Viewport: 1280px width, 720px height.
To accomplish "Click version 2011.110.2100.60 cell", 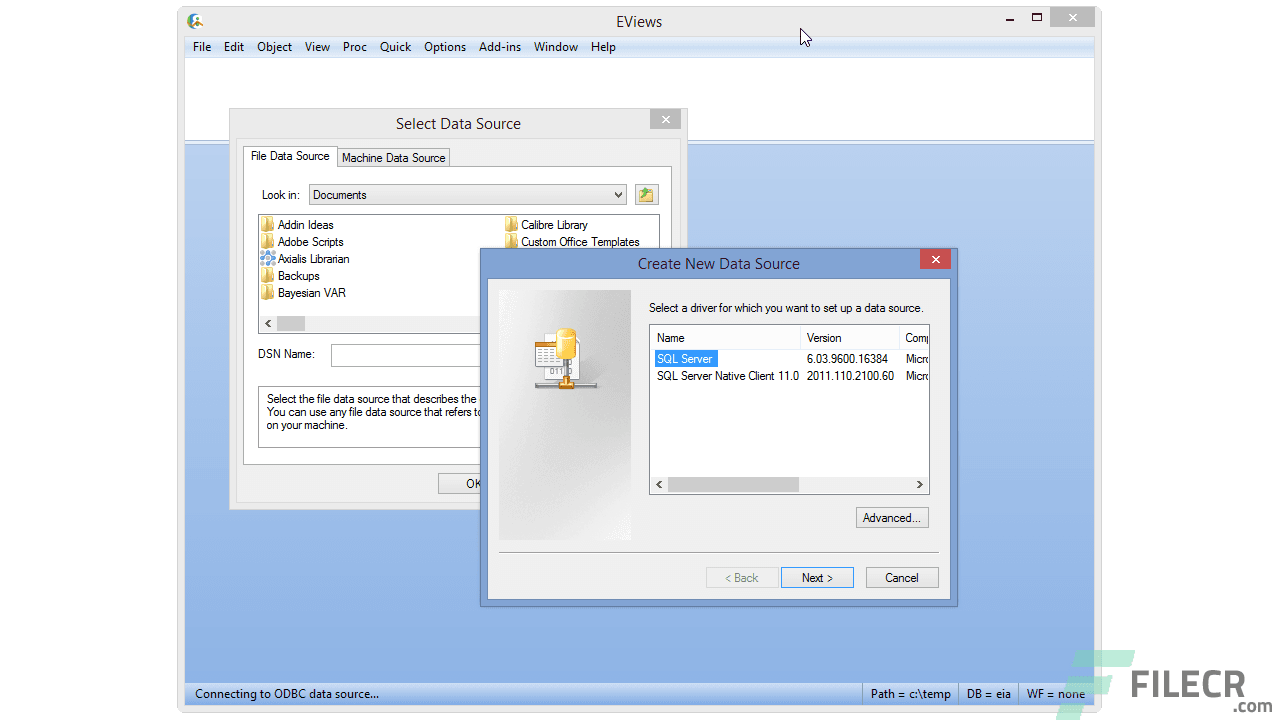I will 850,376.
